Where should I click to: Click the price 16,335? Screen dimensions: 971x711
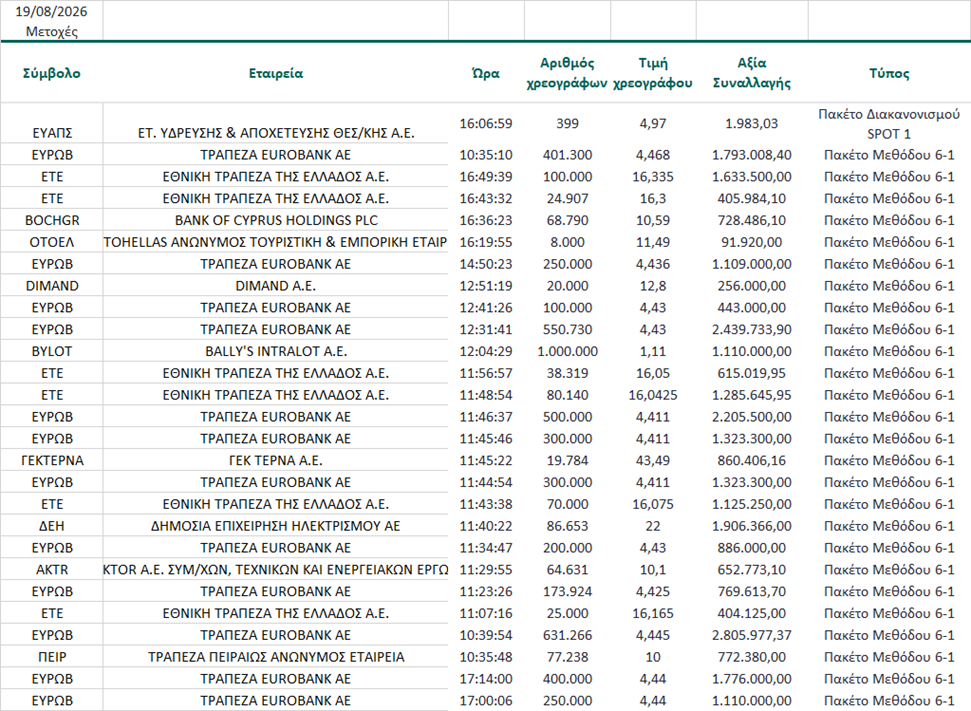(653, 177)
